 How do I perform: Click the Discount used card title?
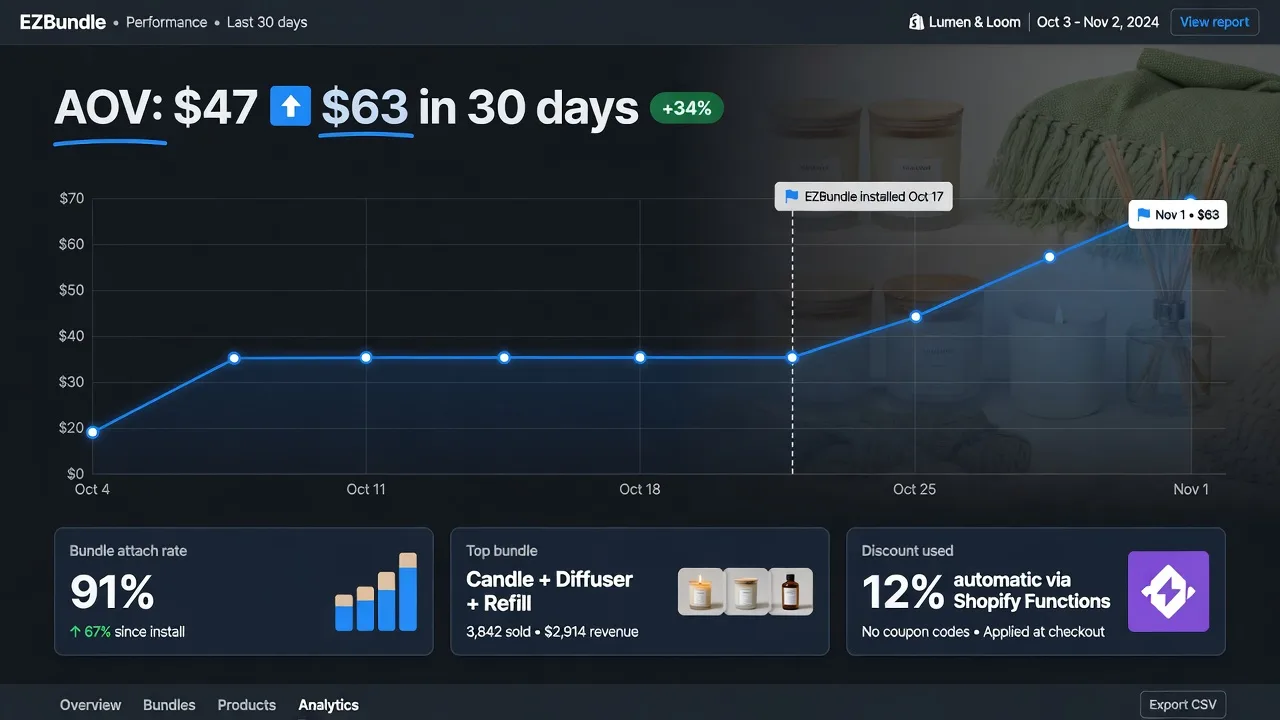(908, 551)
